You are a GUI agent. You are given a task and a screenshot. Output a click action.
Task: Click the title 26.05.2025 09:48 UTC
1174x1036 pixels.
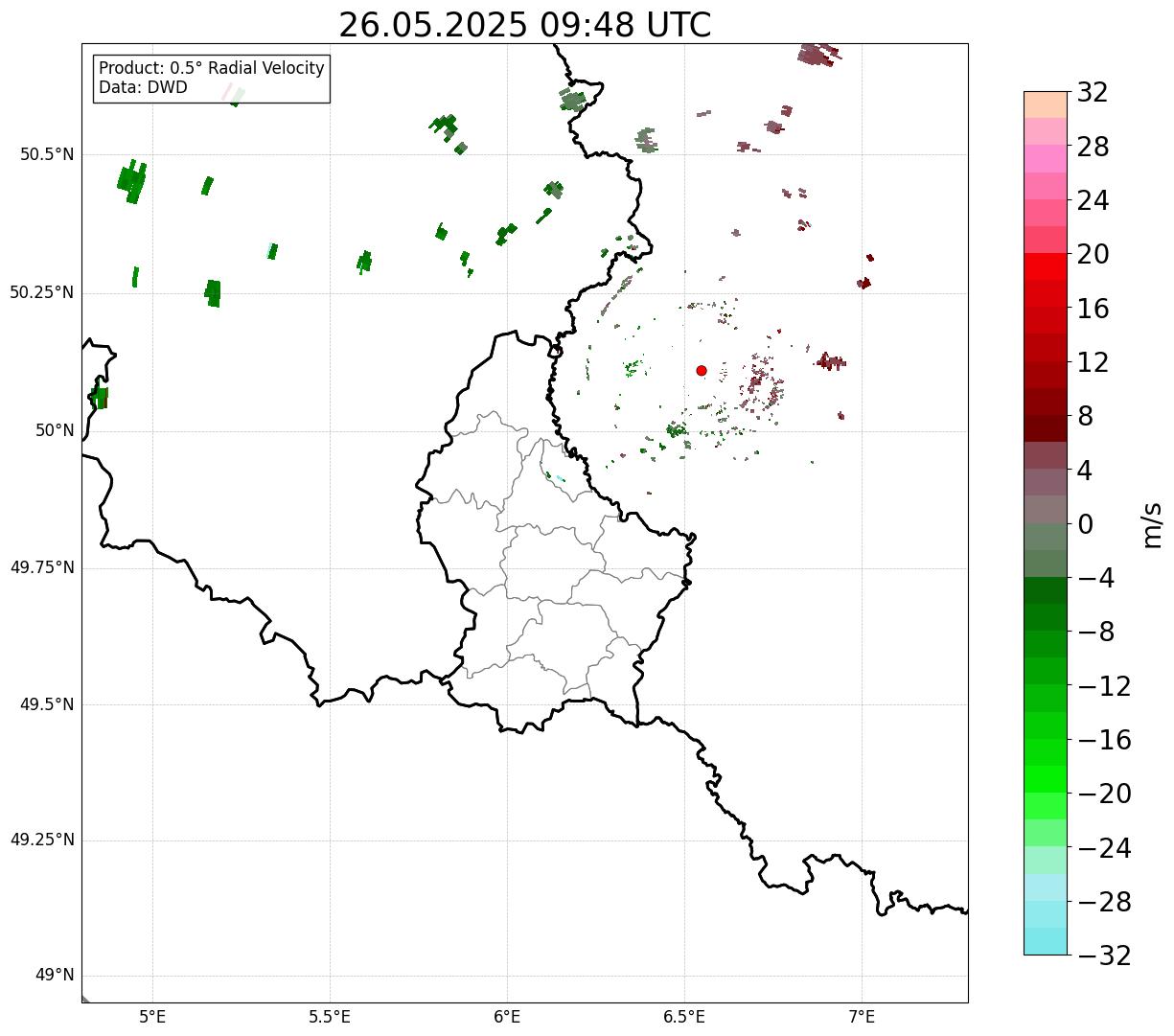point(524,25)
